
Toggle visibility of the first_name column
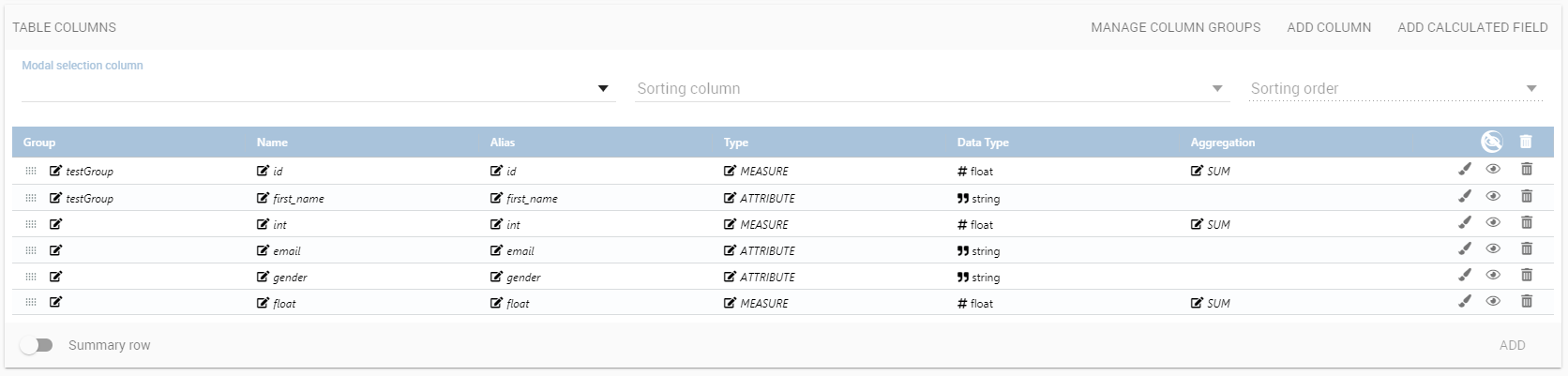pyautogui.click(x=1493, y=196)
